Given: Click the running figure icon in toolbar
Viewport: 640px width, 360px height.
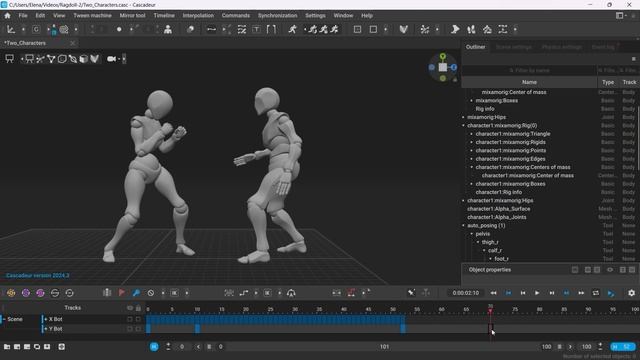Looking at the screenshot, I should click(292, 29).
